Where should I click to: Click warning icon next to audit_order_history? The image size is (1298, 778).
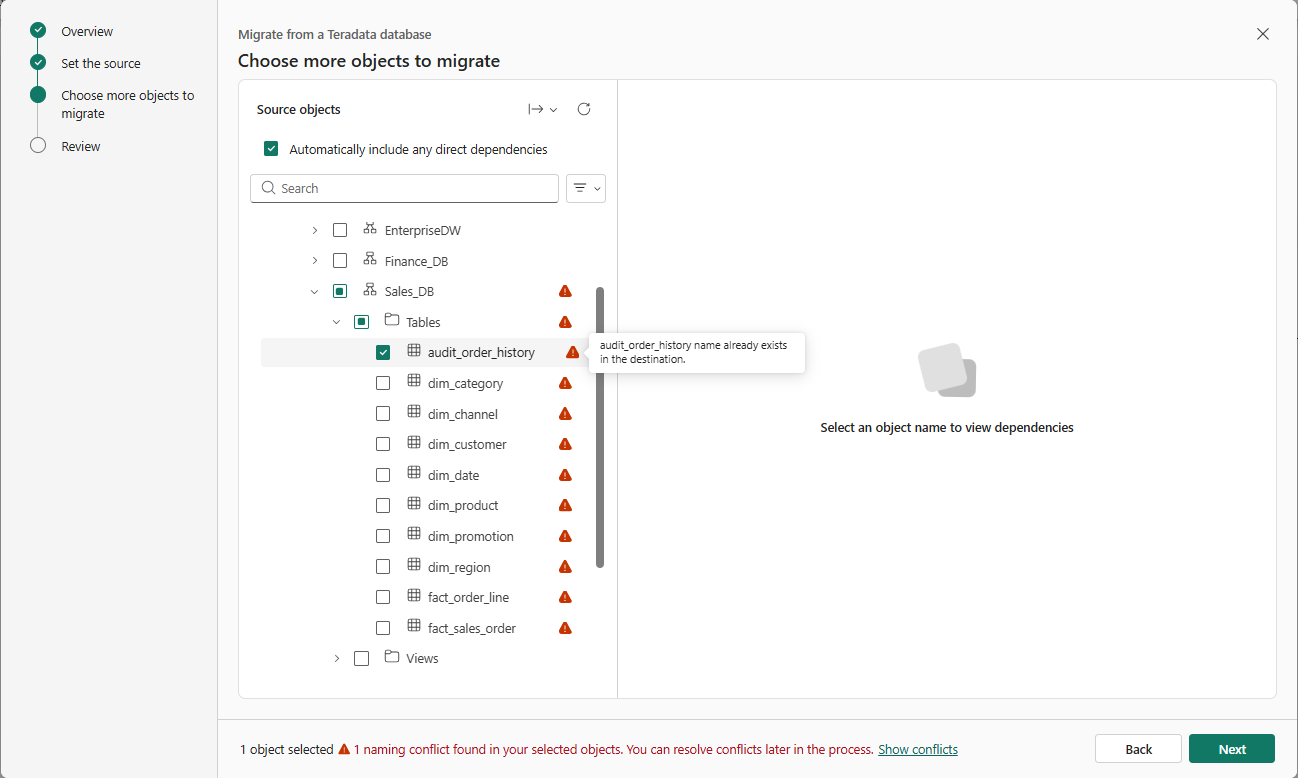572,352
